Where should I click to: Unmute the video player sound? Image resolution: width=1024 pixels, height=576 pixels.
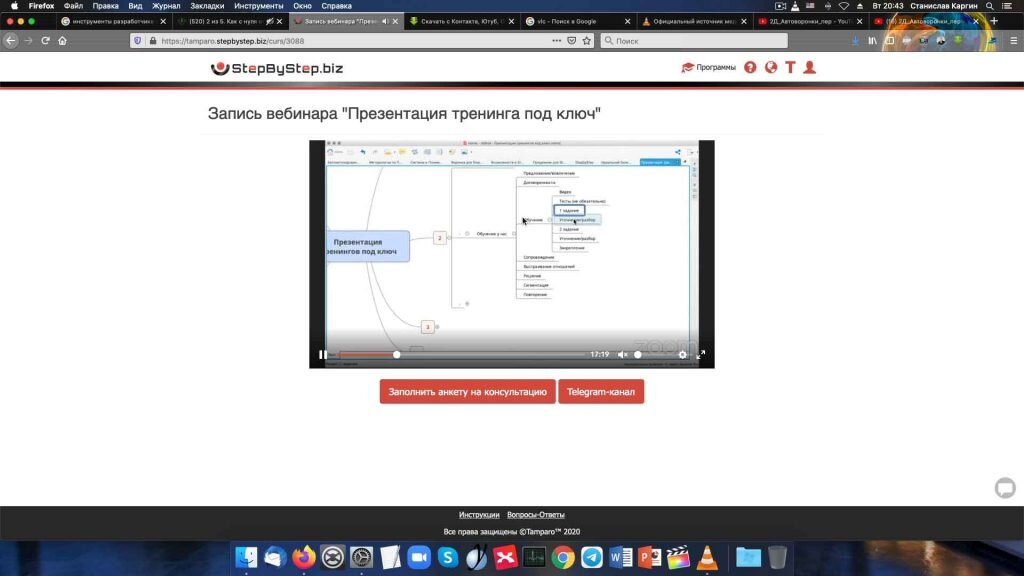[x=623, y=355]
